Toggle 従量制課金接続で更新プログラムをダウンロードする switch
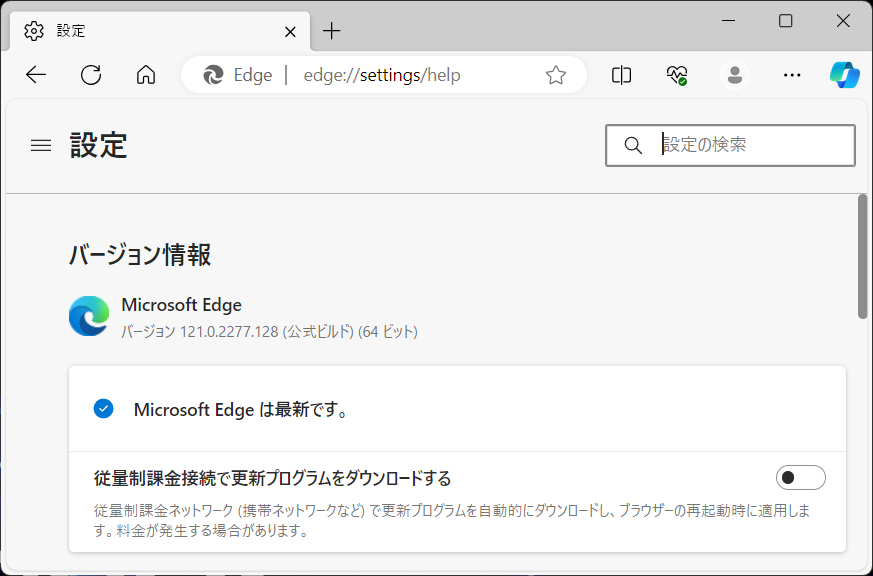 [x=800, y=478]
